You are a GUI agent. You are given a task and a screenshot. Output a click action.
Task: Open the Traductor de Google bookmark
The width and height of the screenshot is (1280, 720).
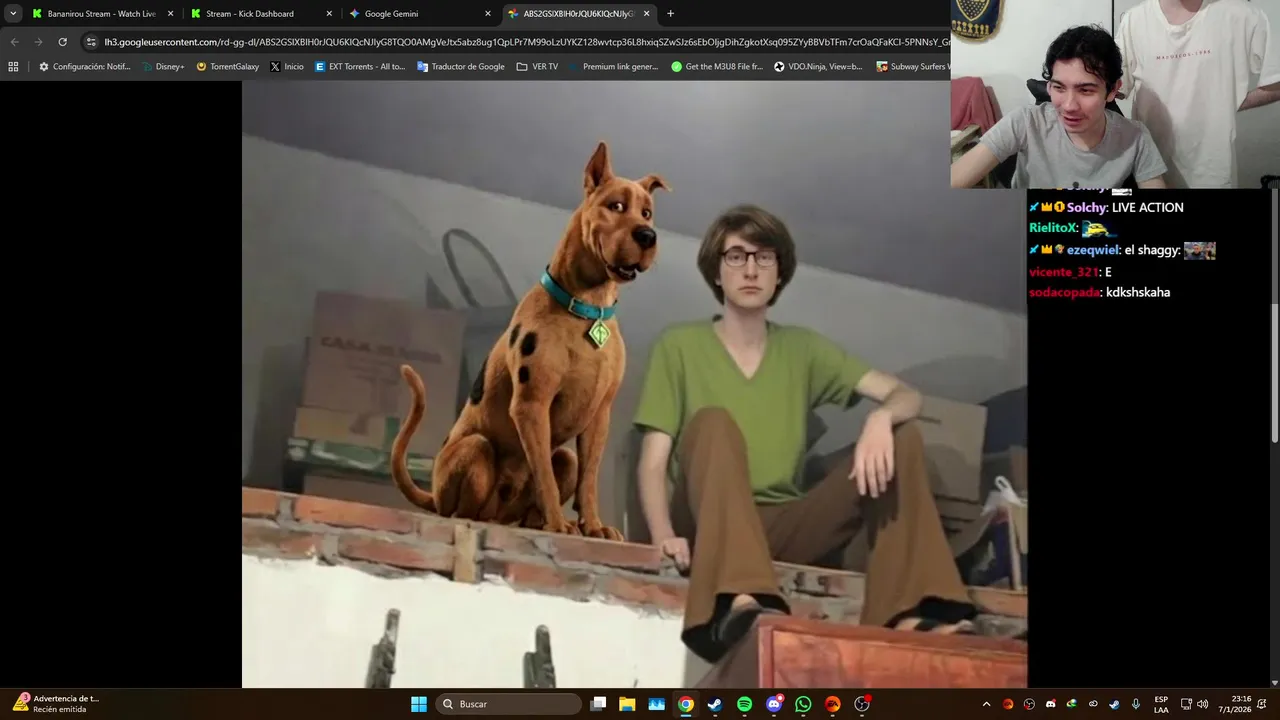point(460,67)
